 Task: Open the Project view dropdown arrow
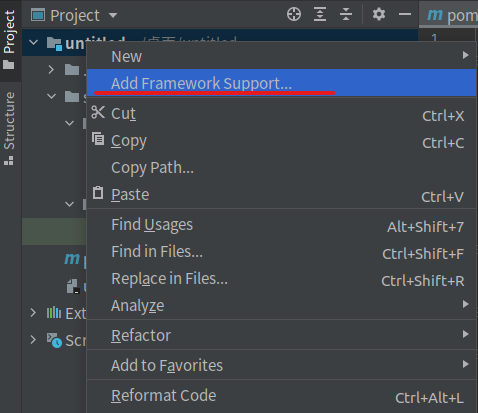(113, 15)
